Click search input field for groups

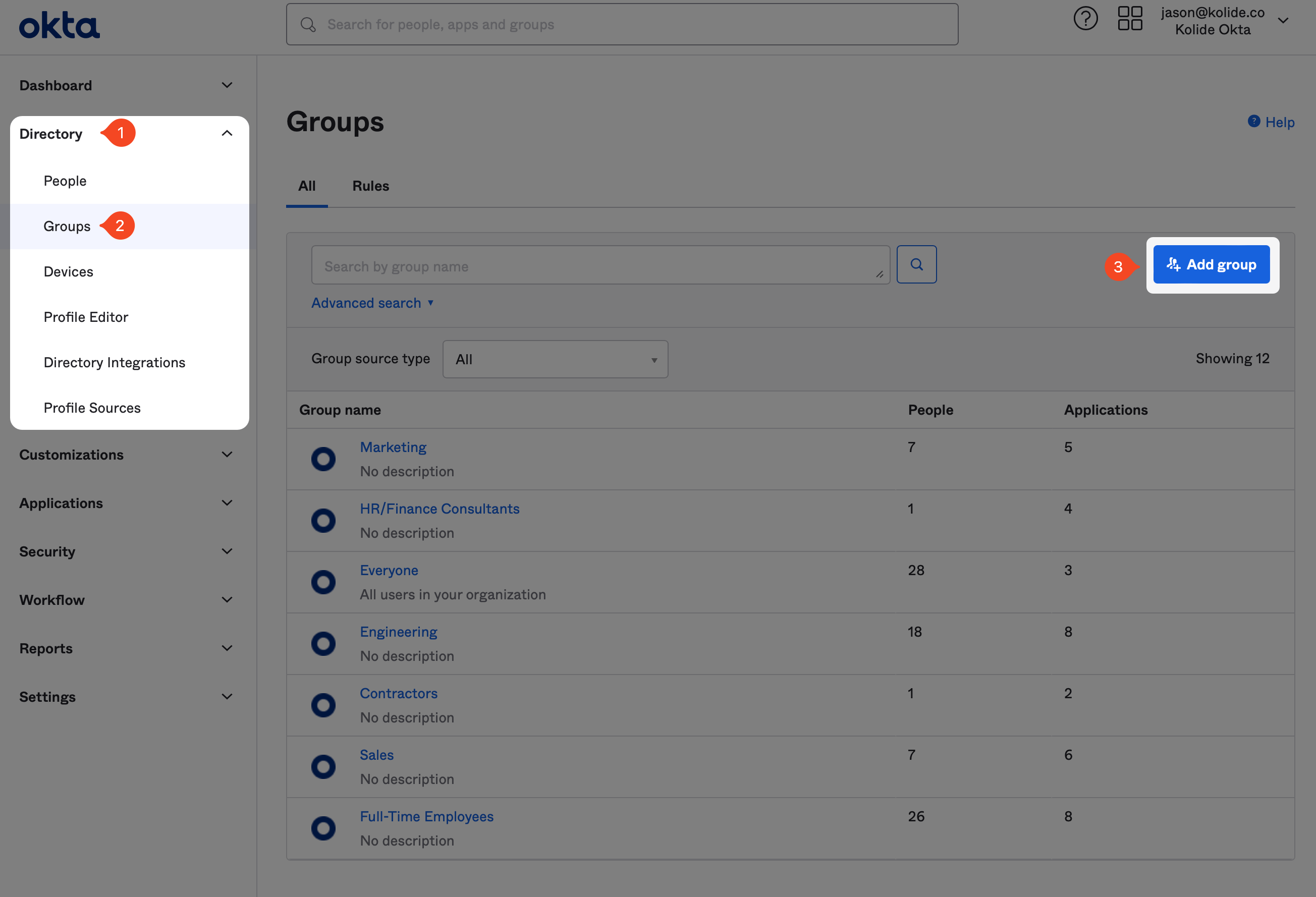point(600,265)
